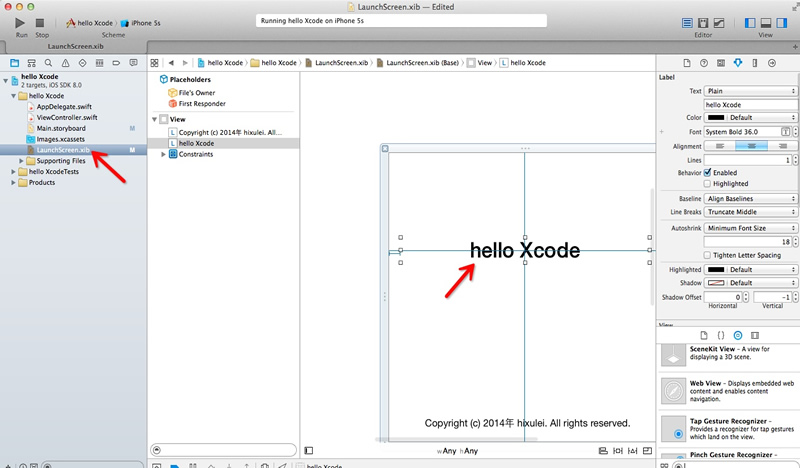Check the Highlighted checkbox
Screen dimensions: 800x468
coord(707,184)
